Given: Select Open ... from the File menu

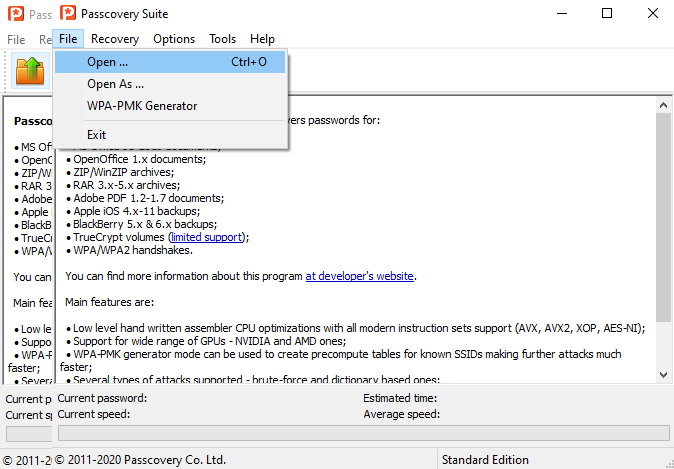Looking at the screenshot, I should [x=107, y=62].
